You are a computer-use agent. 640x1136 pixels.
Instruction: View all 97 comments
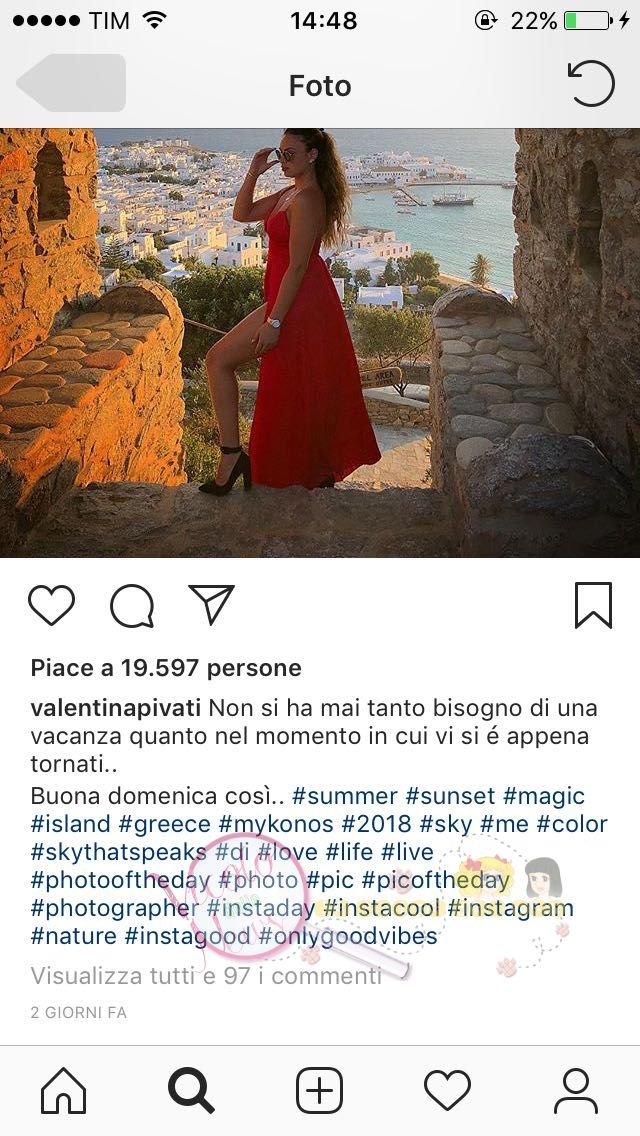(206, 976)
